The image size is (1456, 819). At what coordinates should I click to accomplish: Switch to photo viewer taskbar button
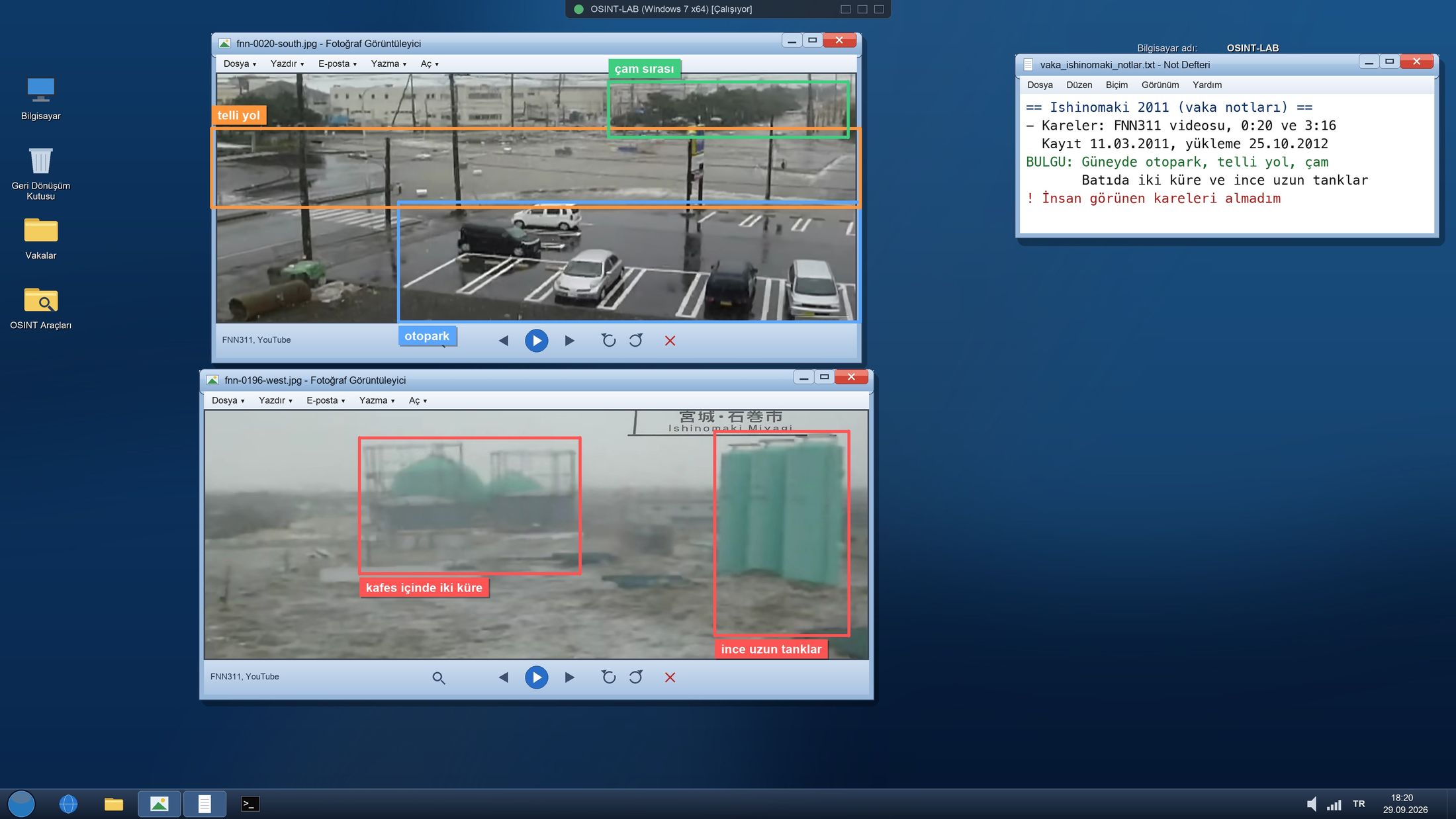(x=159, y=804)
